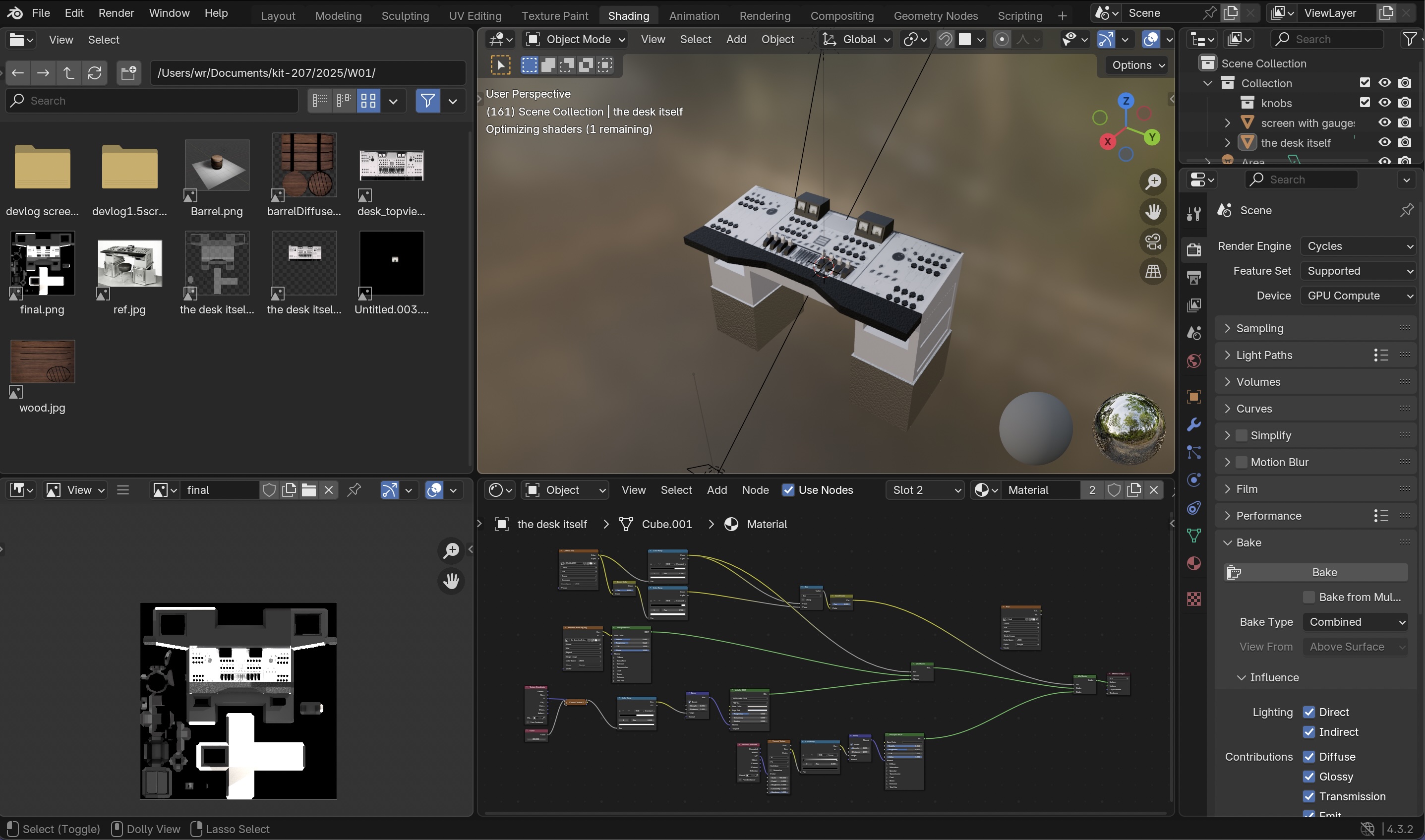Image resolution: width=1425 pixels, height=840 pixels.
Task: Open the View Layer properties tab
Action: pos(1193,305)
